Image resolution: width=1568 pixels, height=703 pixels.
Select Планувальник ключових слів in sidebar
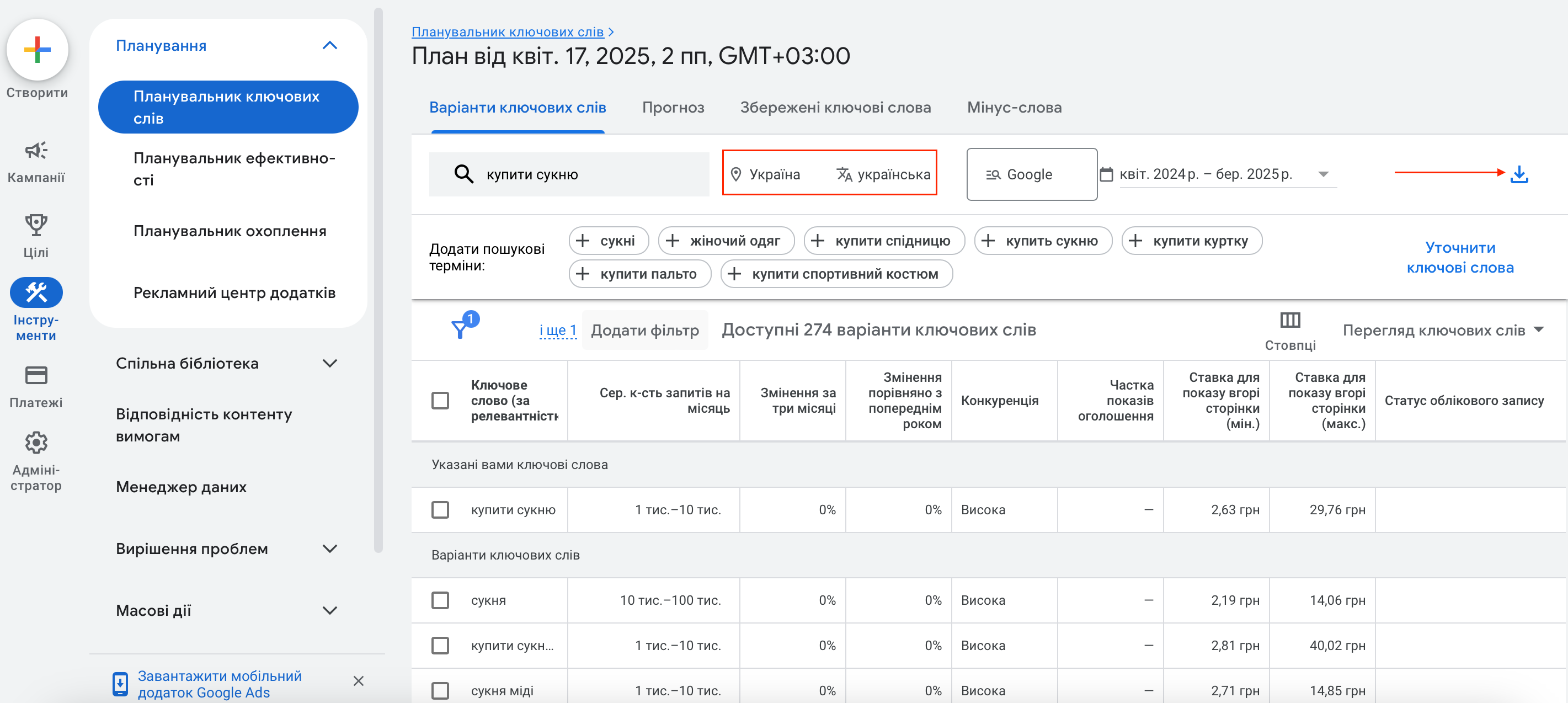coord(228,107)
